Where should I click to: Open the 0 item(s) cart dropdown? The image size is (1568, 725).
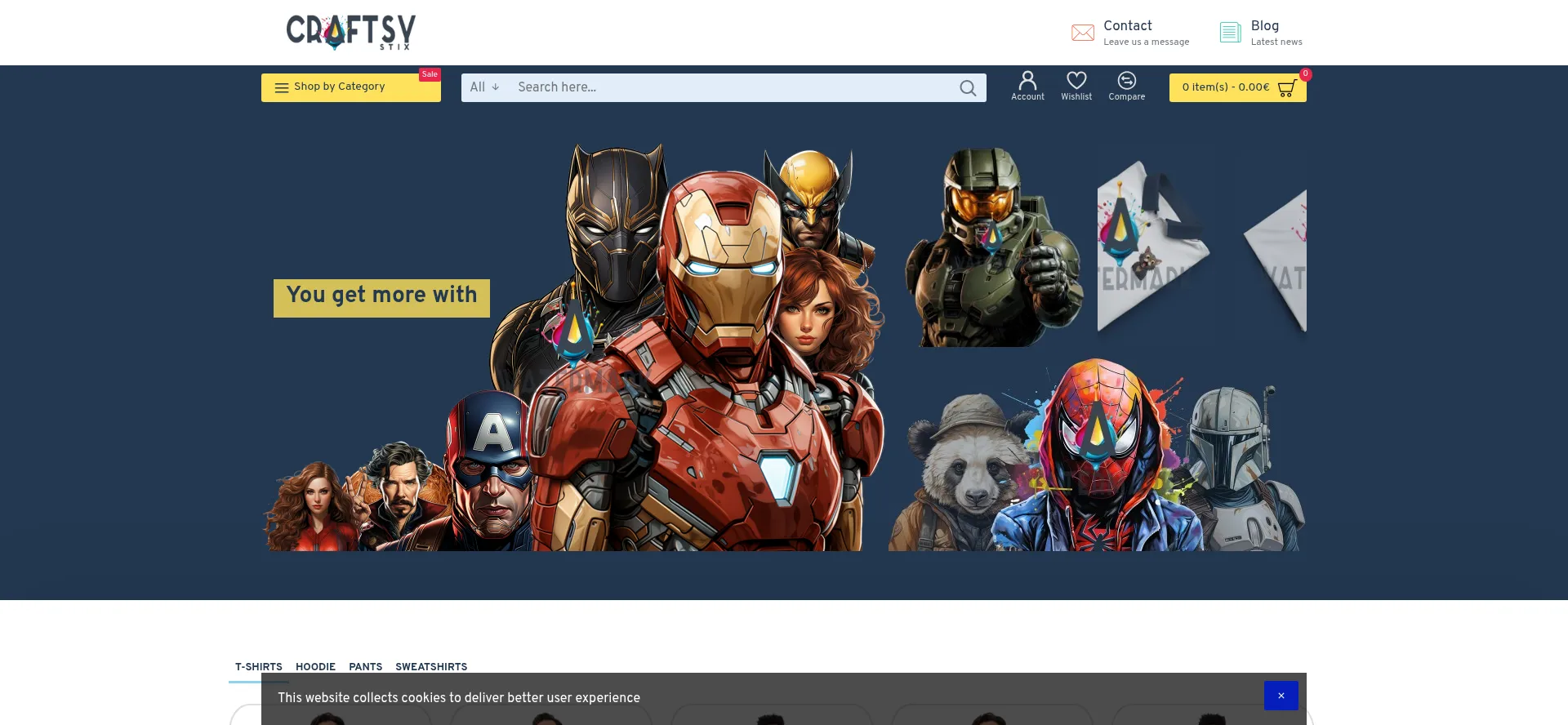tap(1238, 87)
